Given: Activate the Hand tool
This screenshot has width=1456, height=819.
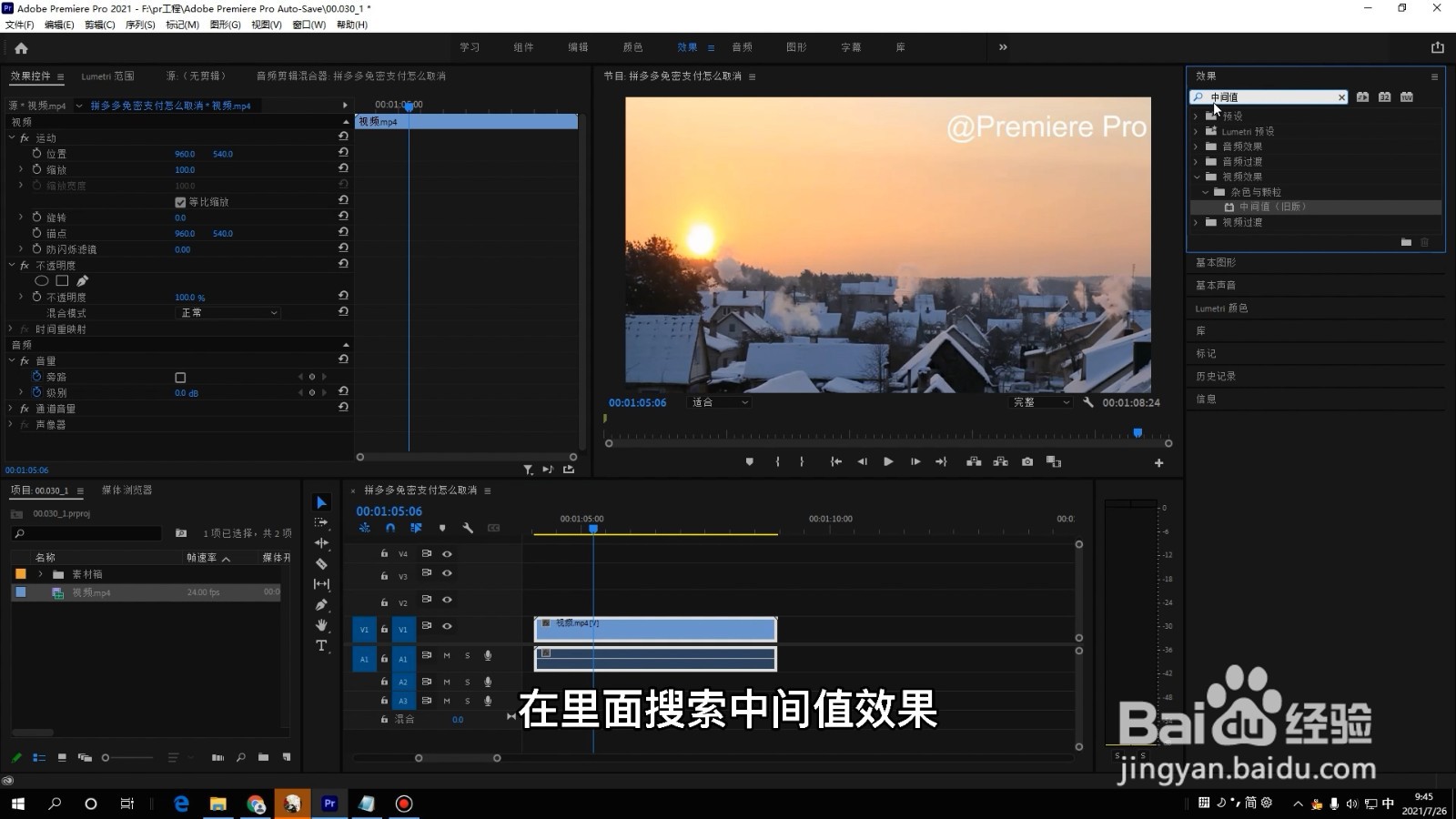Looking at the screenshot, I should coord(321,626).
